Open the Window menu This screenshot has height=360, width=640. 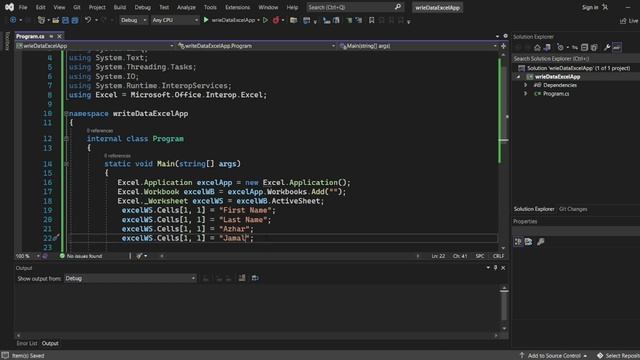[x=268, y=7]
